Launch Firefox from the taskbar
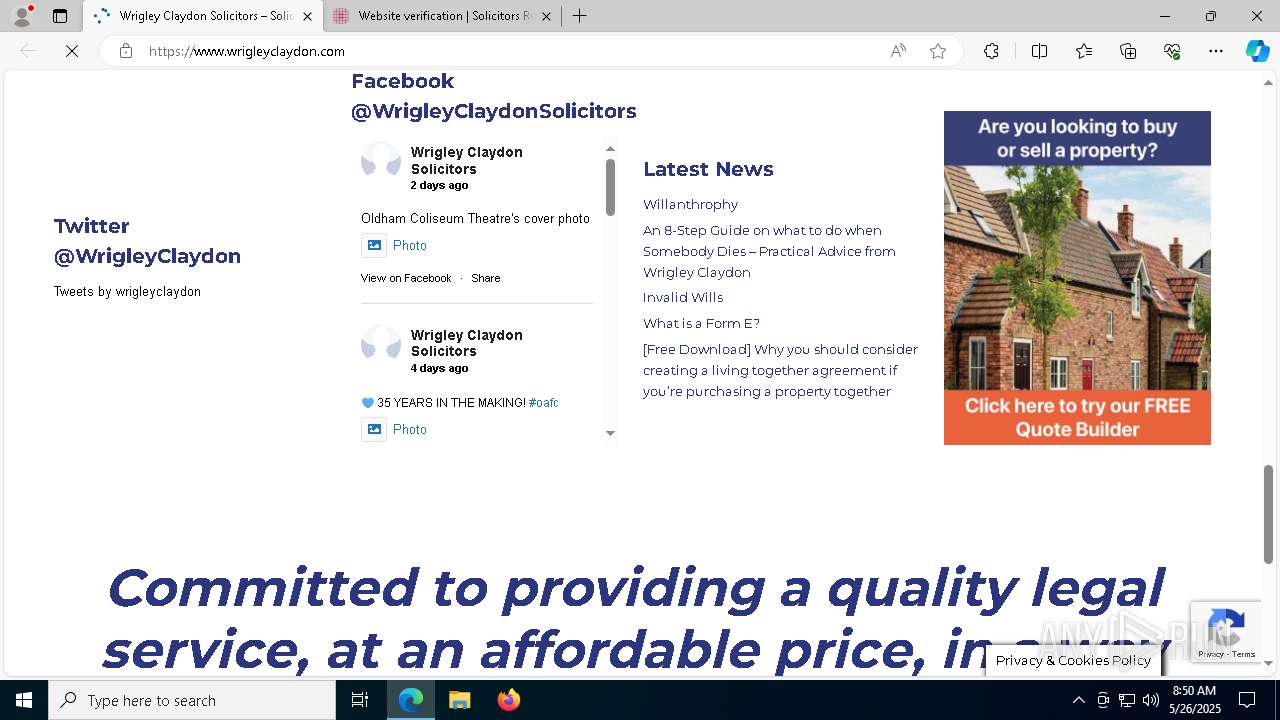Viewport: 1280px width, 720px height. pos(508,700)
